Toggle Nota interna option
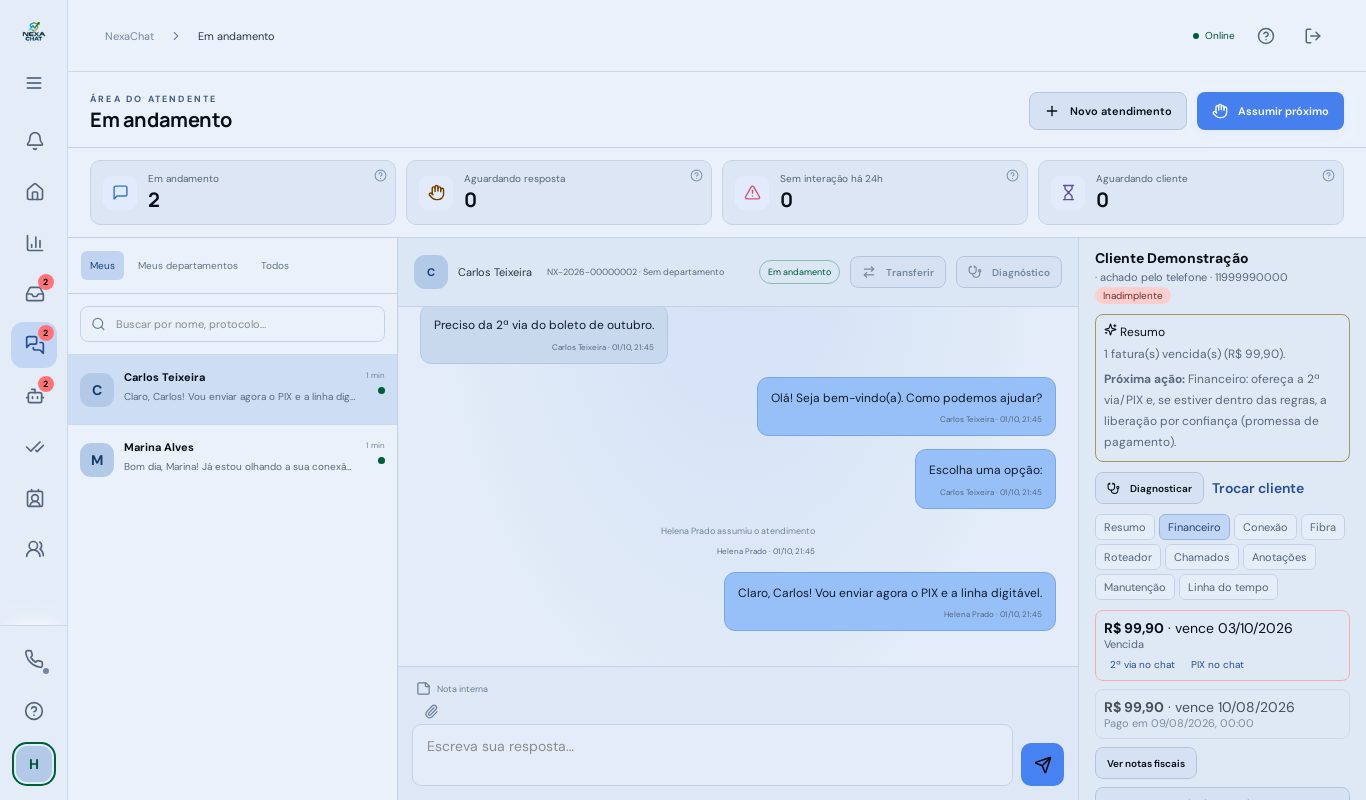This screenshot has width=1366, height=800. tap(452, 688)
